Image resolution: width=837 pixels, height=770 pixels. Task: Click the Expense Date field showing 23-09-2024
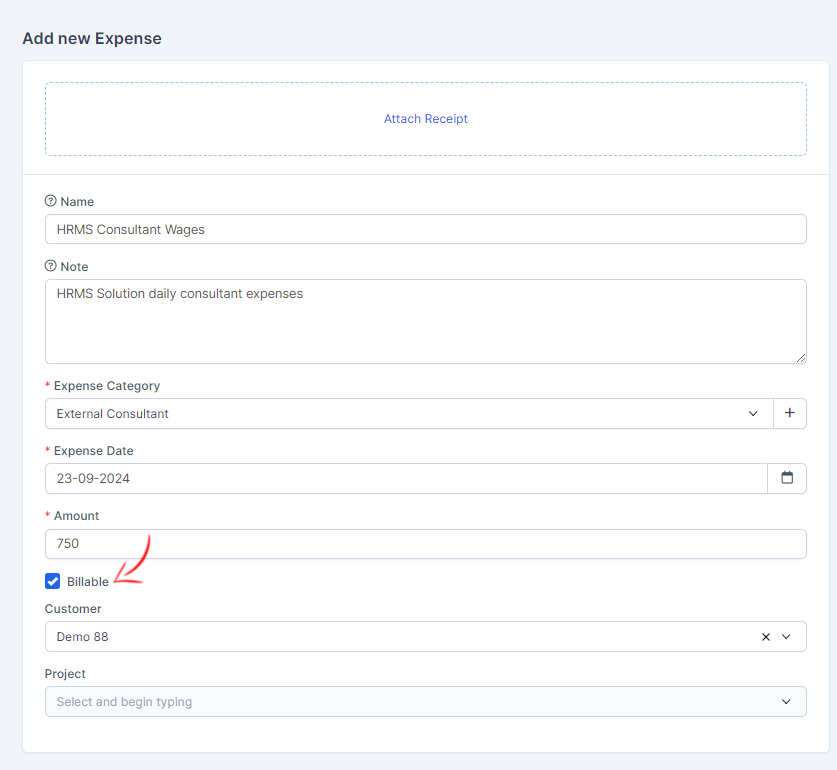pos(400,478)
